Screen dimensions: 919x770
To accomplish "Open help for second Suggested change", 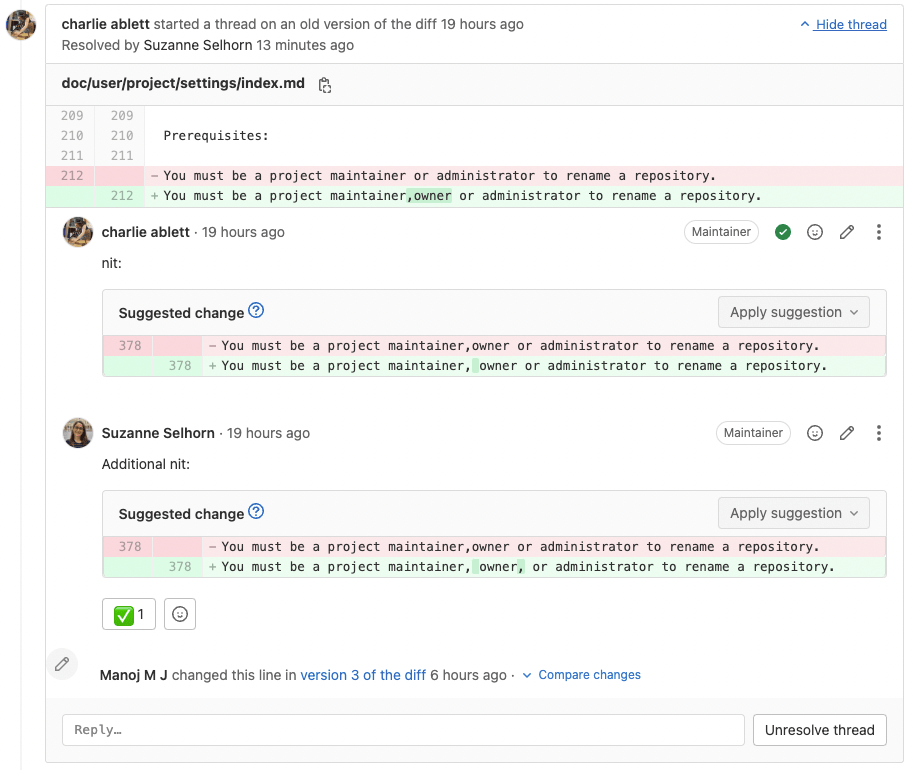I will [256, 512].
